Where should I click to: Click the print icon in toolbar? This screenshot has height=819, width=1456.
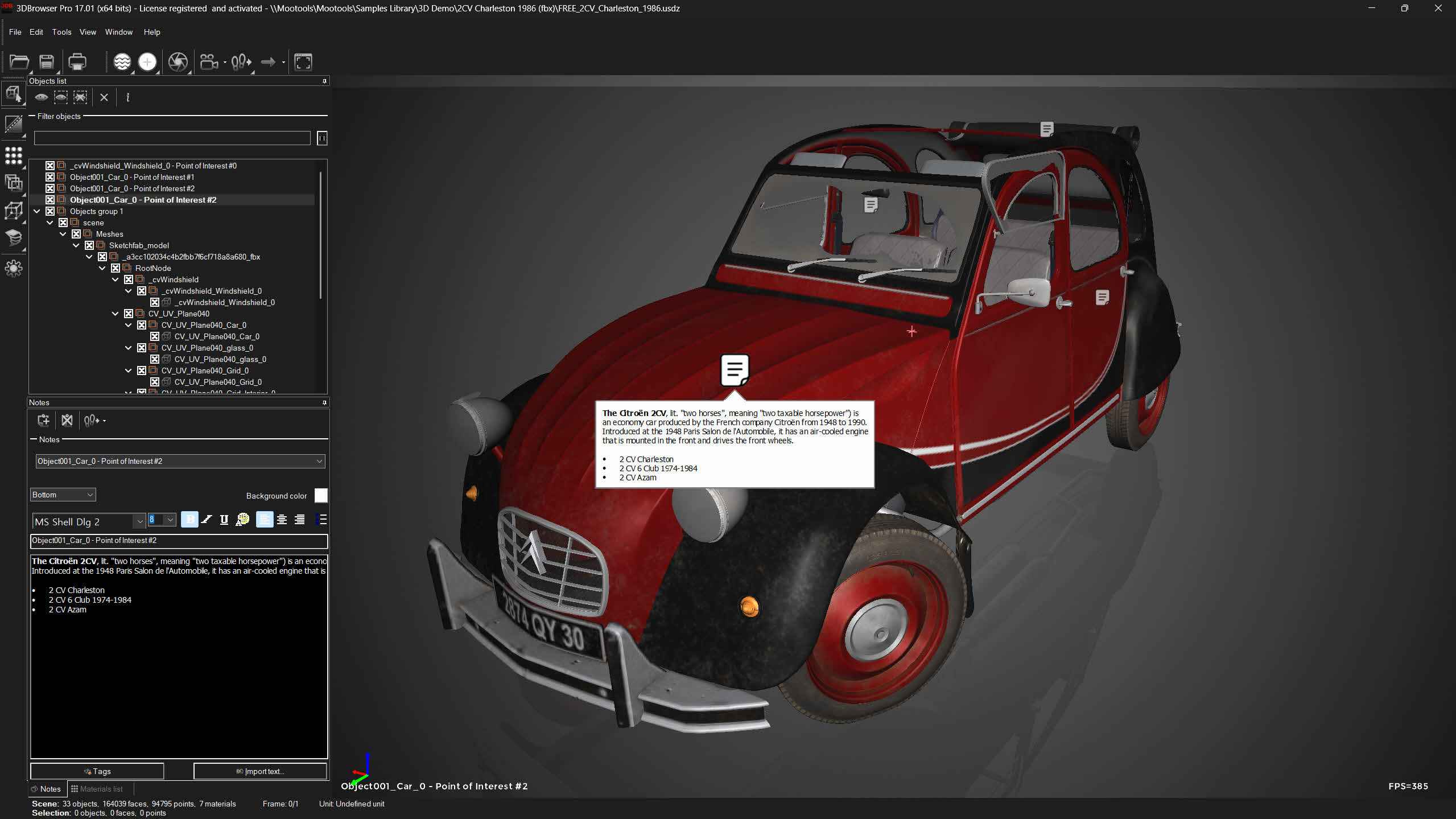(77, 61)
